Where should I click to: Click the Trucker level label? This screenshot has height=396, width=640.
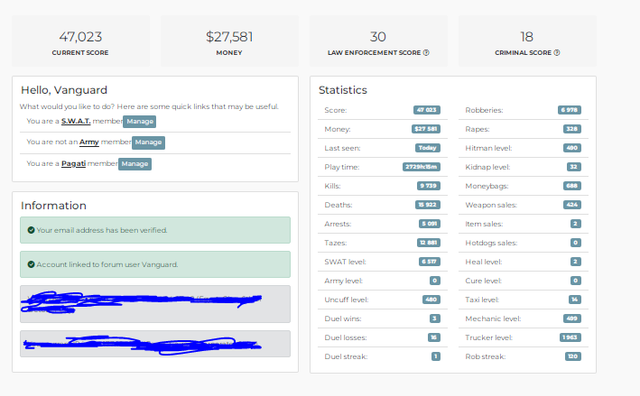[489, 338]
